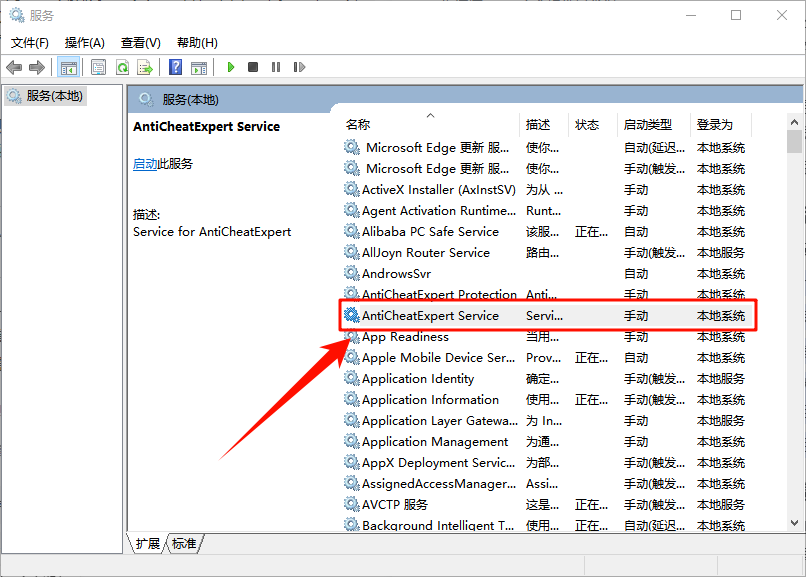Open Help with the blue question-mark icon
The image size is (806, 577).
pos(175,67)
